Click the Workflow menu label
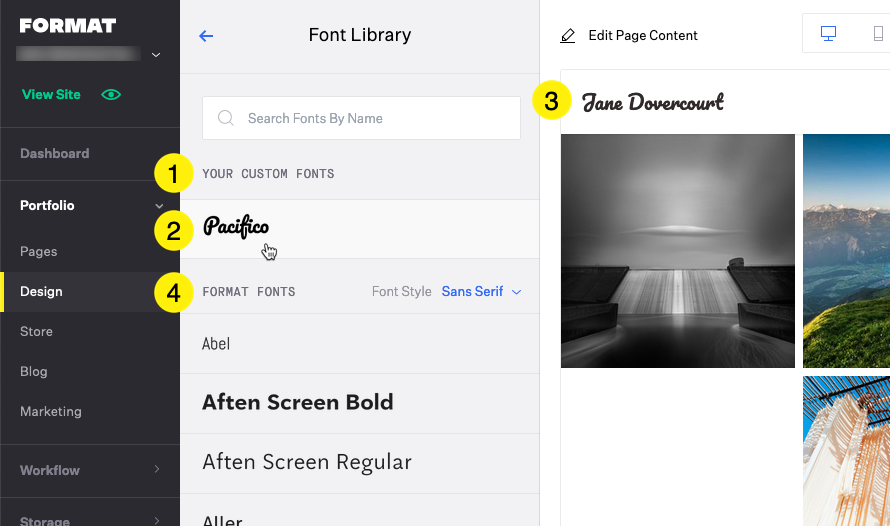 click(x=50, y=470)
